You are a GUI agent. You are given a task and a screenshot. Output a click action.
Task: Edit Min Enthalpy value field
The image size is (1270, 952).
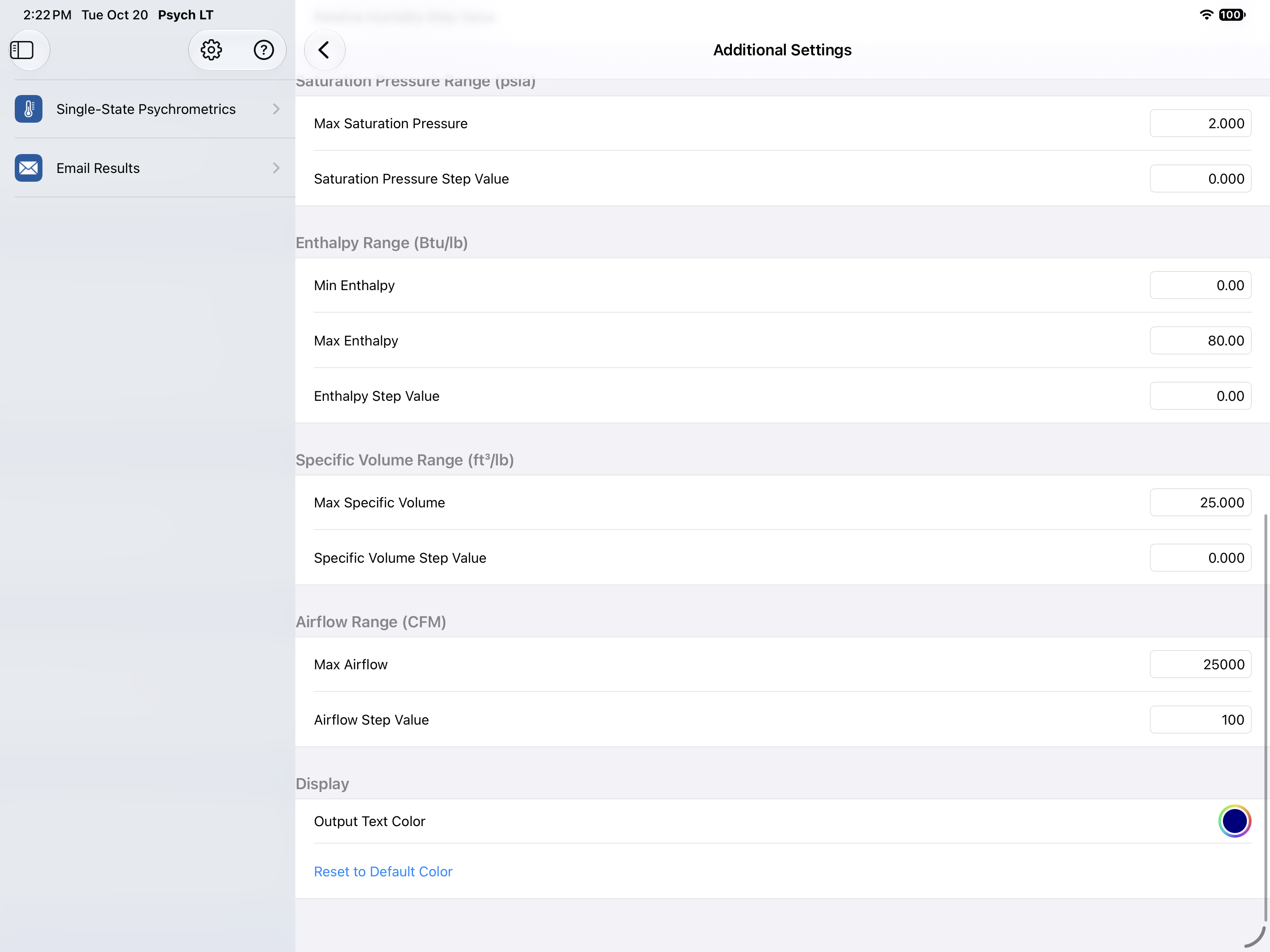pyautogui.click(x=1200, y=285)
